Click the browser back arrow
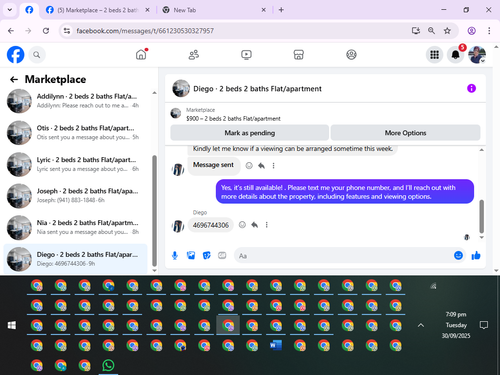The height and width of the screenshot is (375, 500). pos(11,31)
